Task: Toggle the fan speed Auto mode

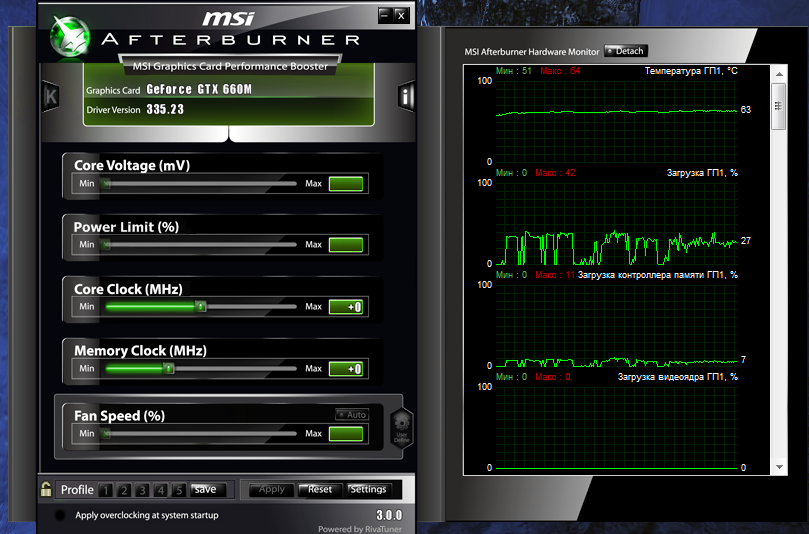Action: (352, 414)
